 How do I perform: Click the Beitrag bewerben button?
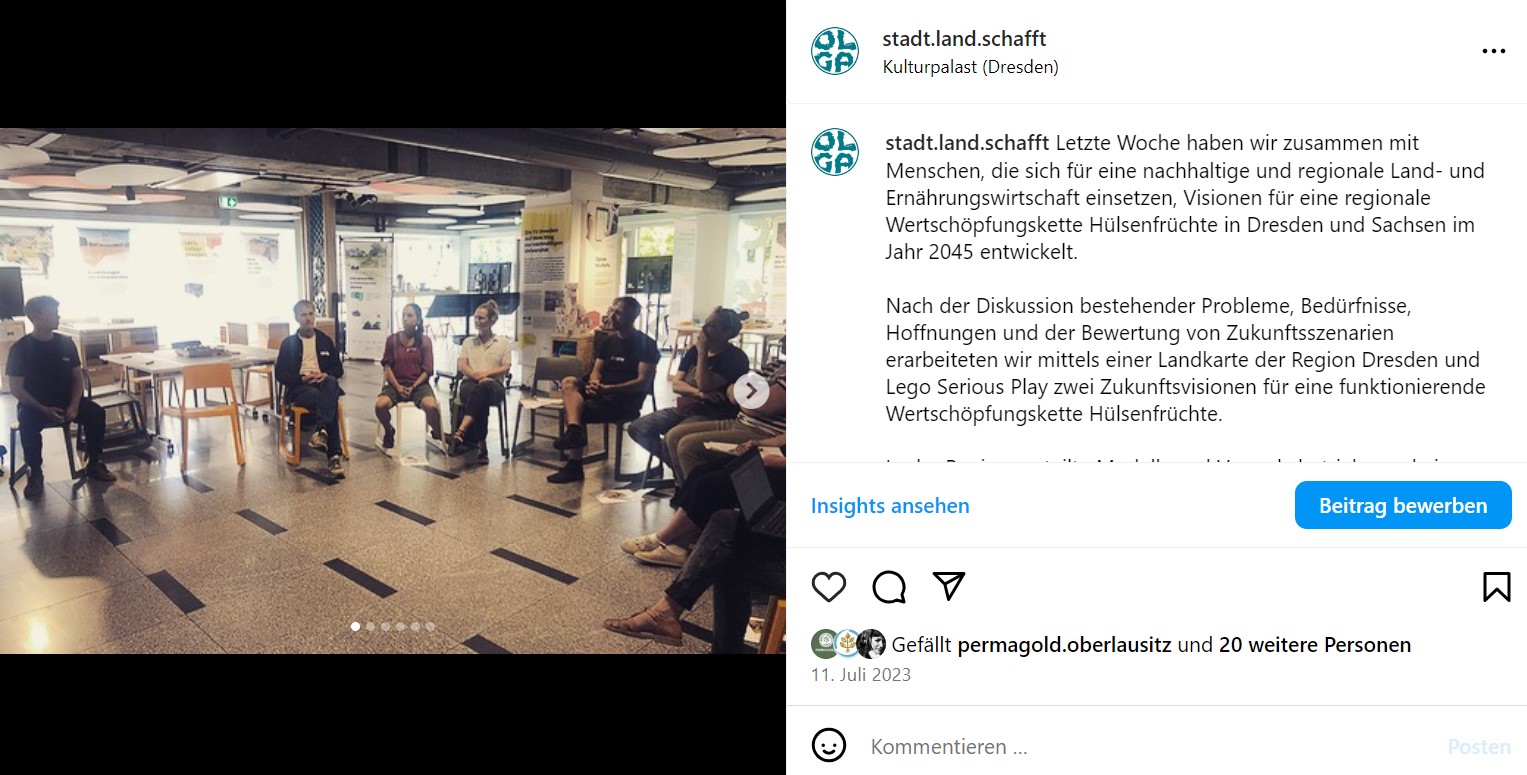click(1403, 506)
